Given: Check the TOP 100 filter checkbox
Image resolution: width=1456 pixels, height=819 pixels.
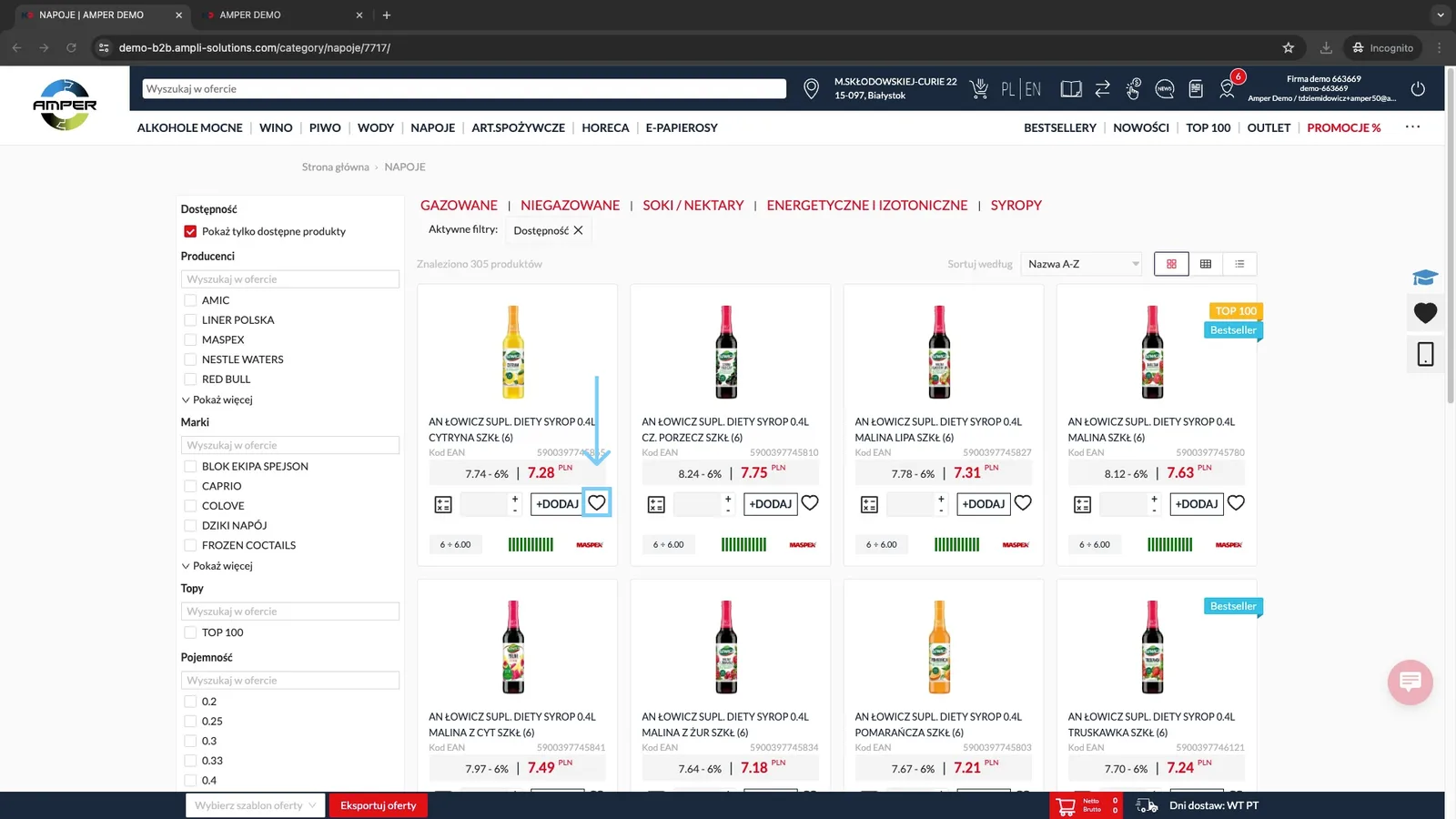Looking at the screenshot, I should click(x=190, y=632).
